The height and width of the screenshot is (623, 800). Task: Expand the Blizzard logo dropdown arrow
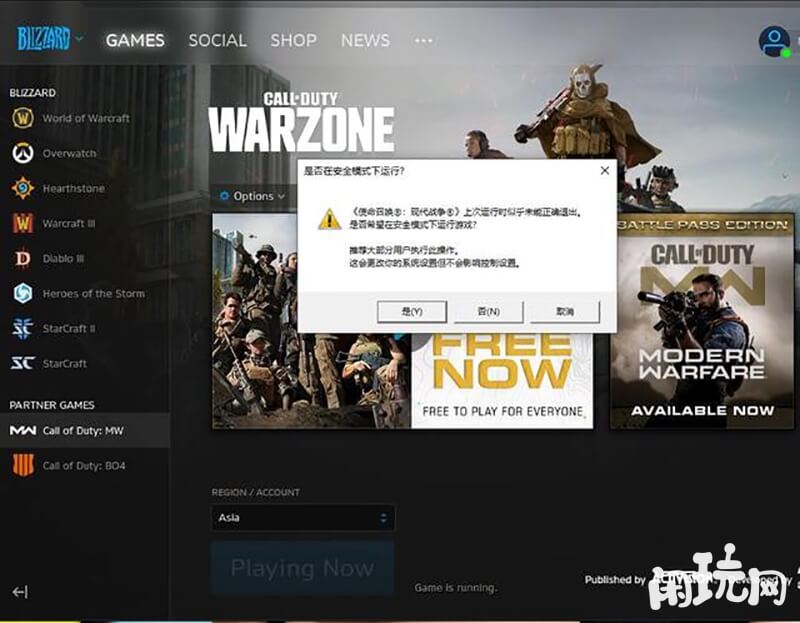79,38
